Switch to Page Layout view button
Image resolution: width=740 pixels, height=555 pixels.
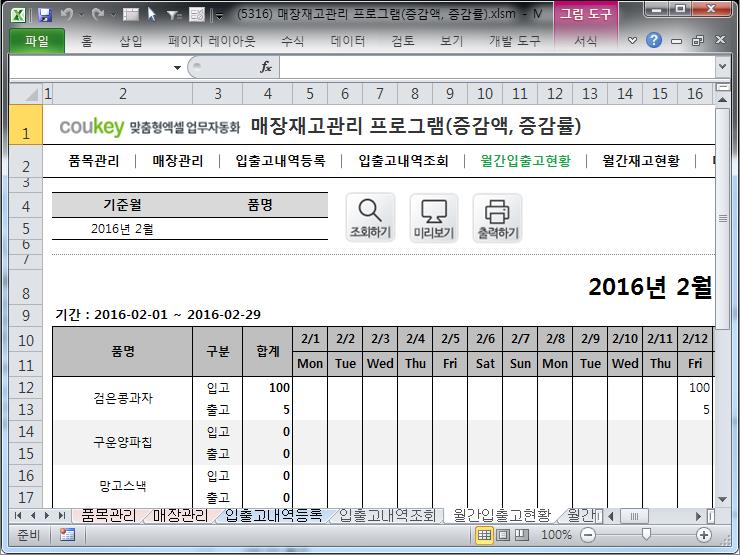503,535
